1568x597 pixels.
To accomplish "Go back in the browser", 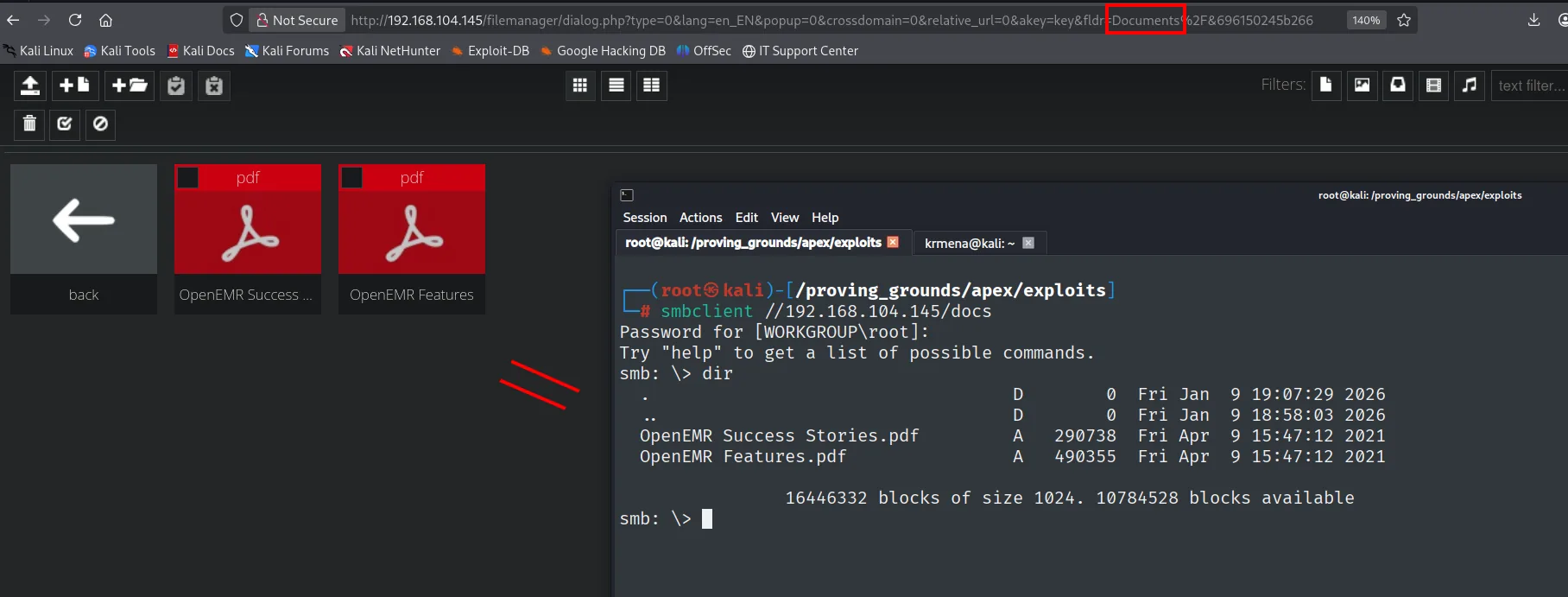I will click(x=13, y=20).
